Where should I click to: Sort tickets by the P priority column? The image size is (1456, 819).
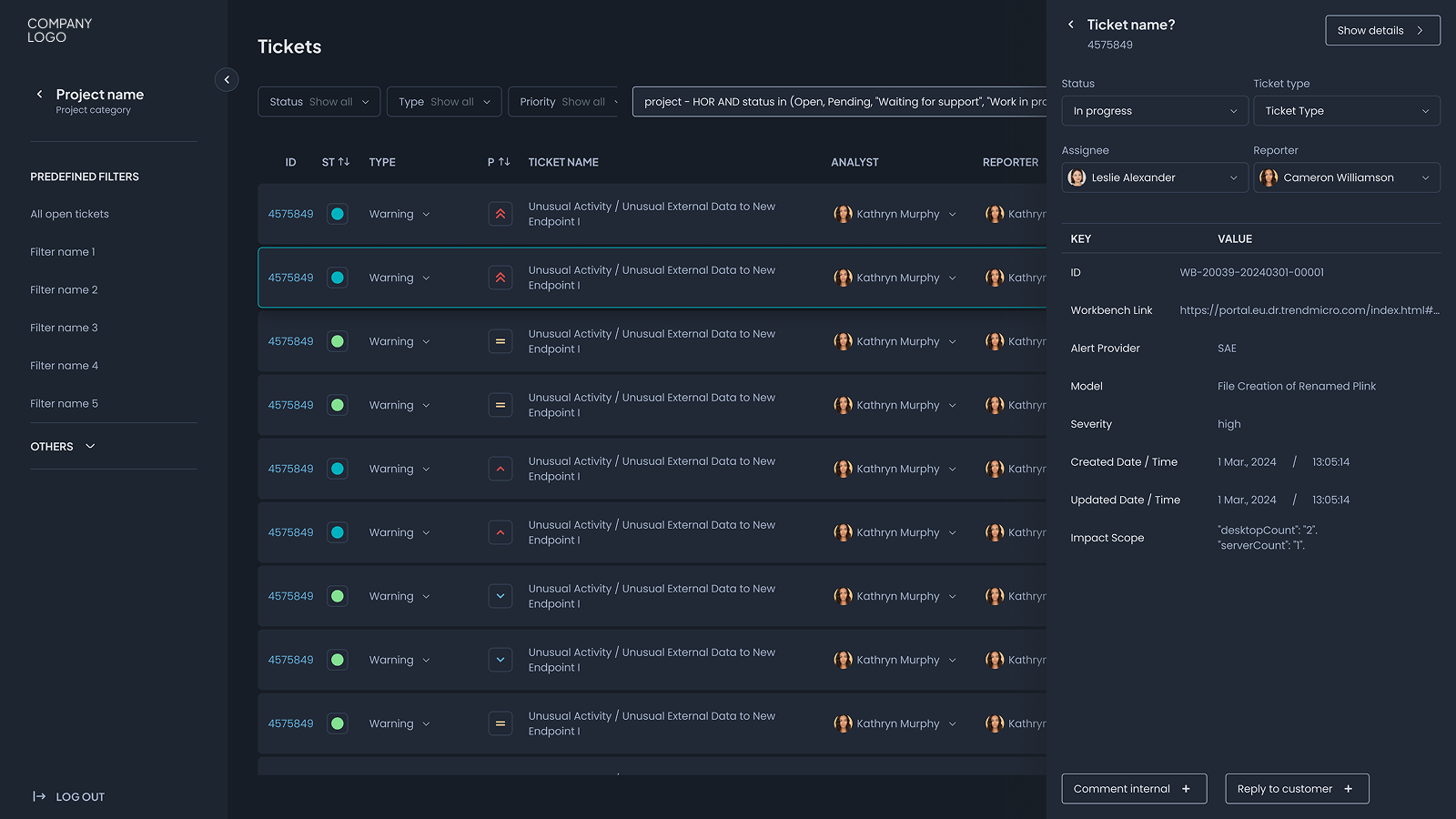point(503,162)
